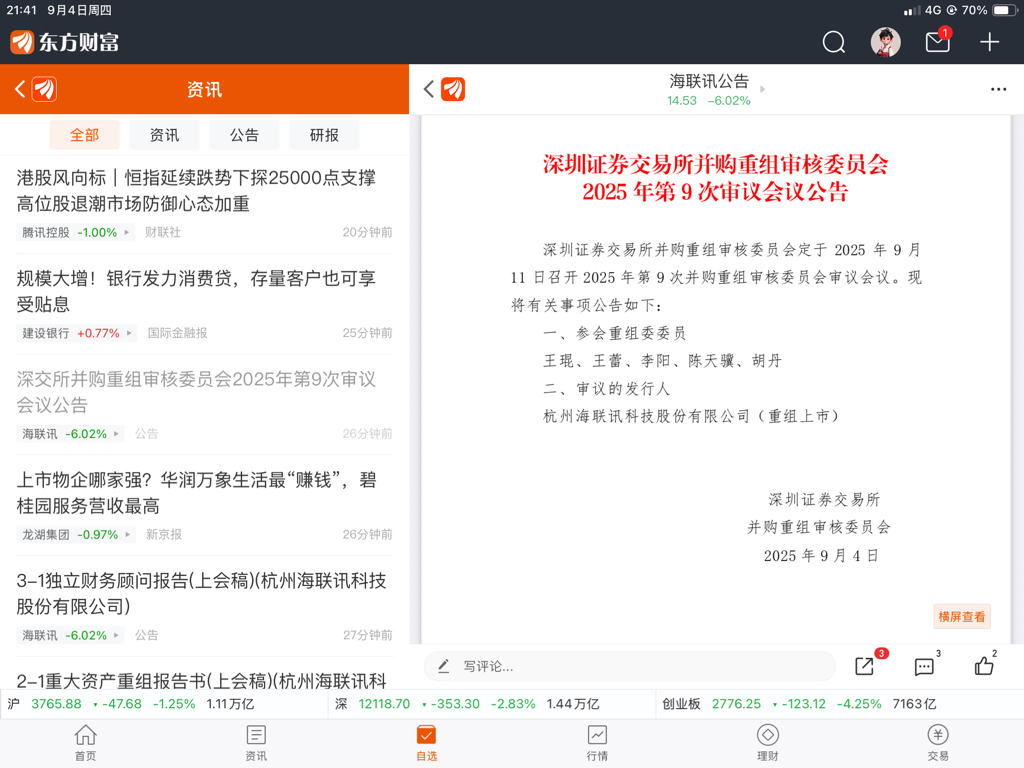Tap the orange app logo beside 海联讯公告
The width and height of the screenshot is (1024, 768).
click(453, 89)
